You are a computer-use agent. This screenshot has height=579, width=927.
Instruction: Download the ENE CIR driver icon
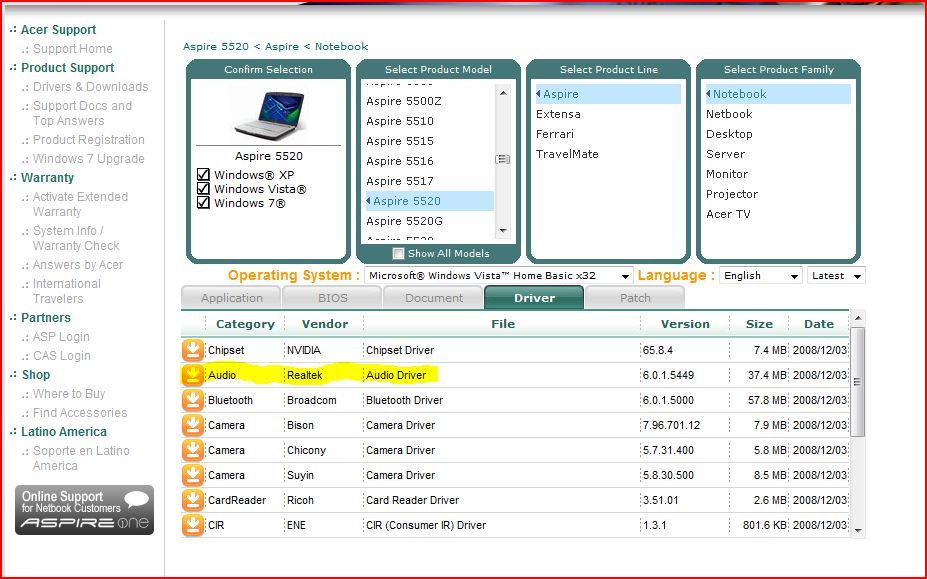(x=192, y=525)
